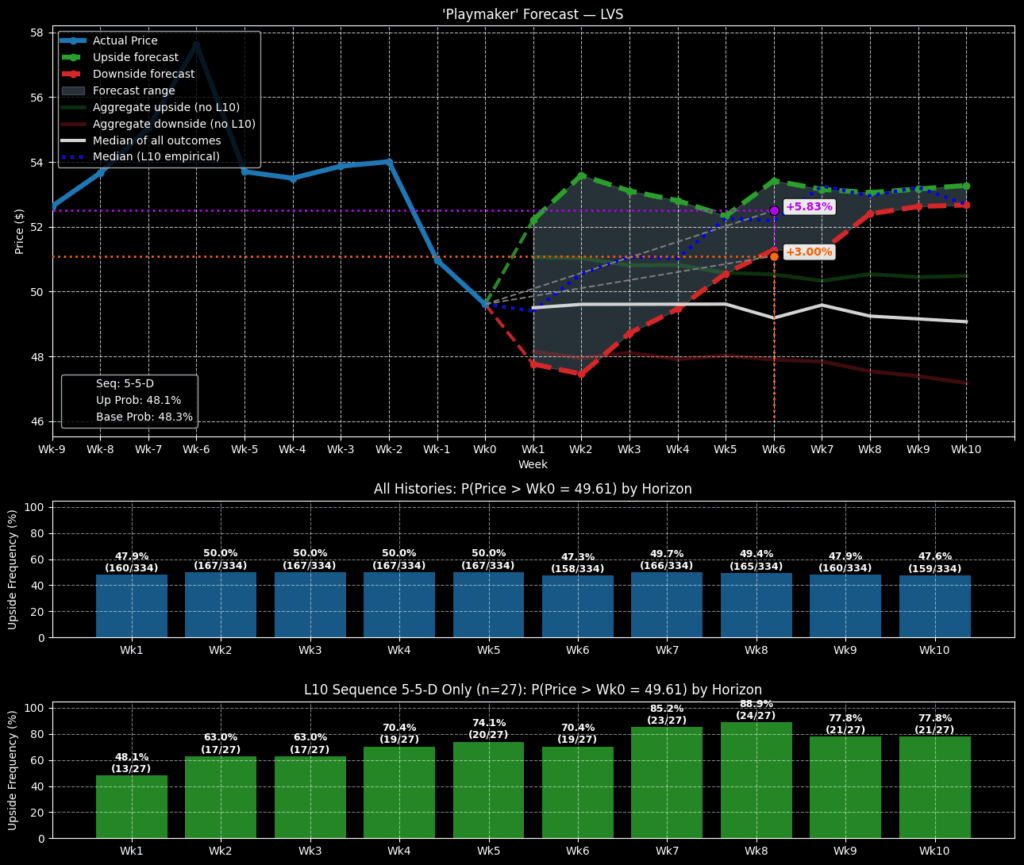Select the Forecast range legend swatch
Image resolution: width=1024 pixels, height=865 pixels.
coord(74,91)
